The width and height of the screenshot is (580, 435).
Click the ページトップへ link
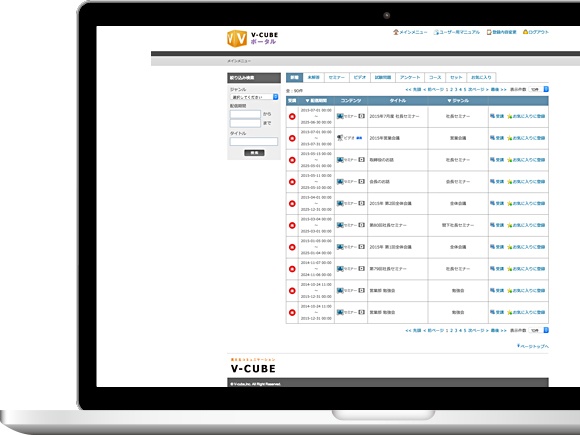533,346
